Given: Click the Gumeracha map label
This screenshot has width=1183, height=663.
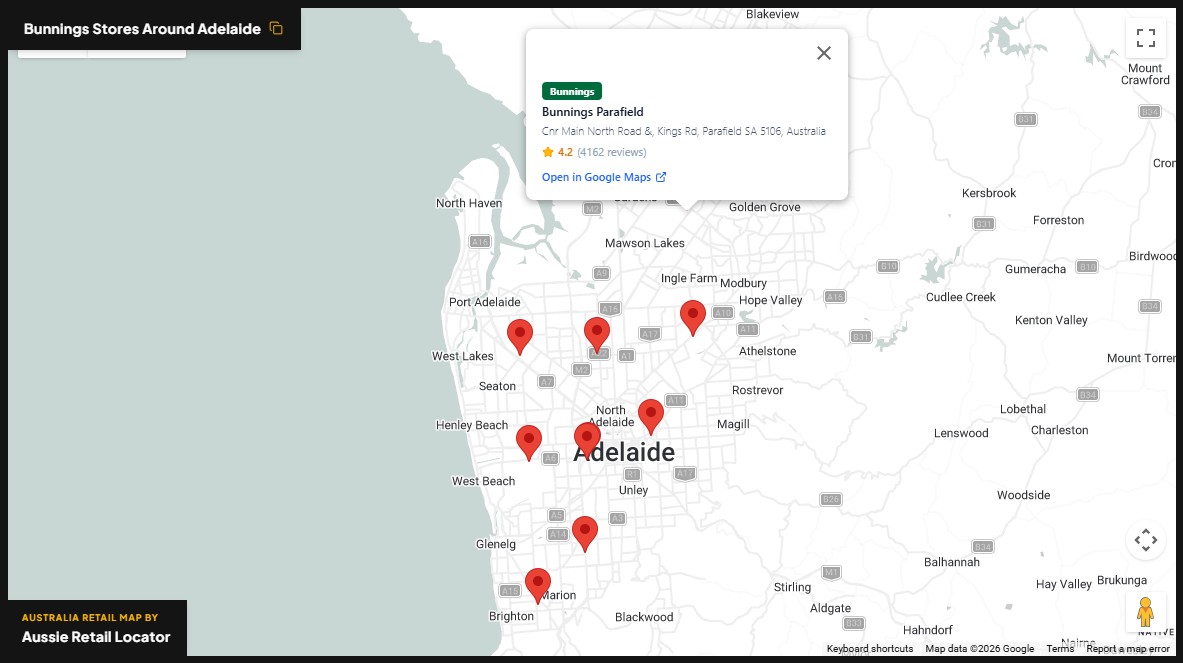Looking at the screenshot, I should point(1035,269).
